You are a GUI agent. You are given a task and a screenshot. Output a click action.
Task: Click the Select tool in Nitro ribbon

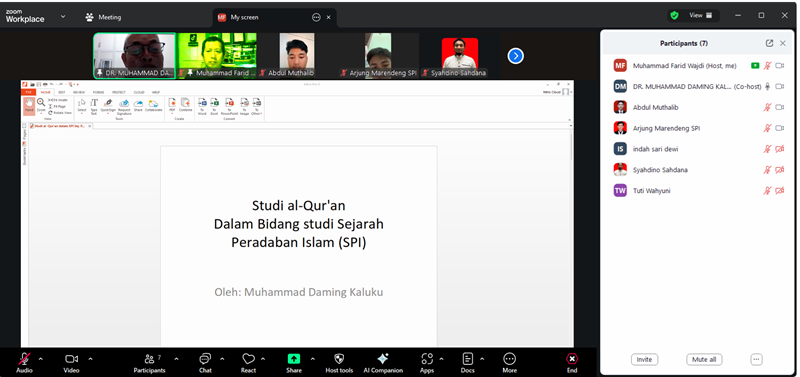click(82, 106)
